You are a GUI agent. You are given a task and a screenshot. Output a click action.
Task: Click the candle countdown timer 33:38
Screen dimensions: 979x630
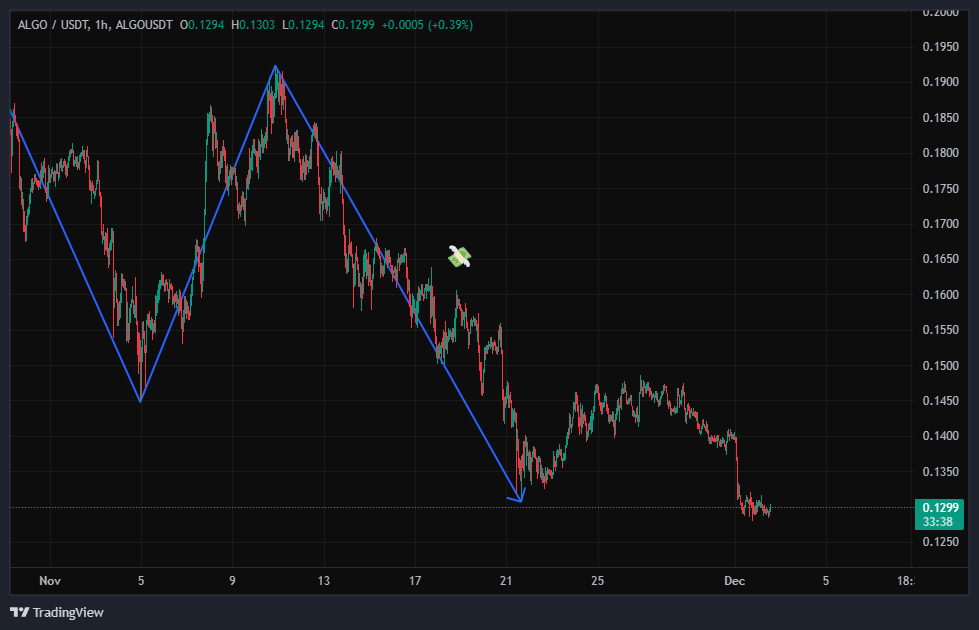pos(938,521)
